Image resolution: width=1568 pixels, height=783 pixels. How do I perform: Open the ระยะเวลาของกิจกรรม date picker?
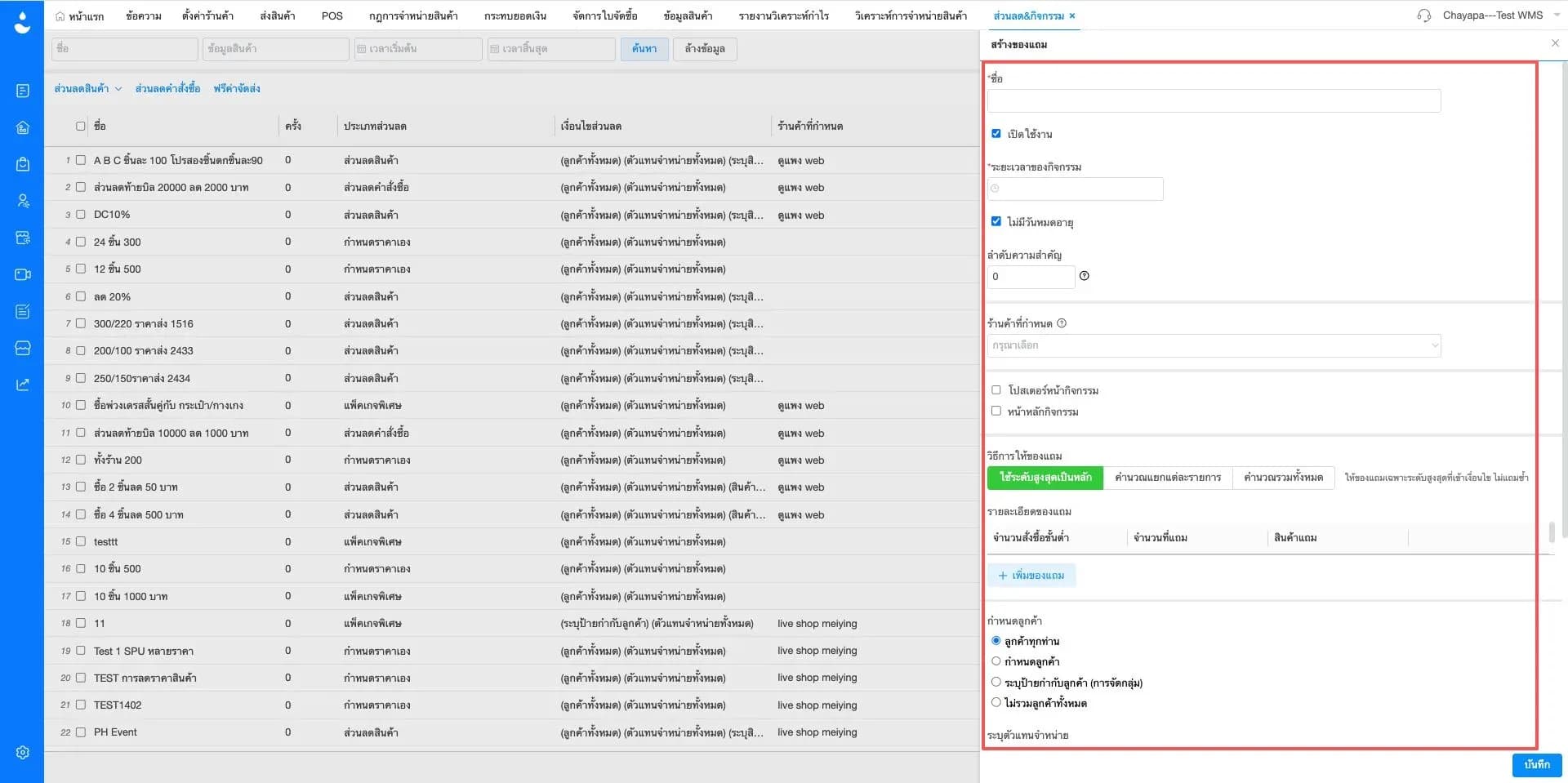(x=1075, y=189)
